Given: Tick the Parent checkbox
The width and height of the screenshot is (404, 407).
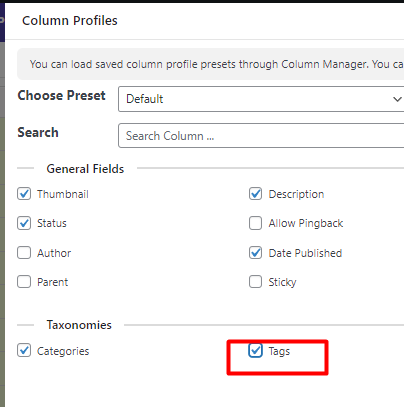Looking at the screenshot, I should tap(24, 282).
